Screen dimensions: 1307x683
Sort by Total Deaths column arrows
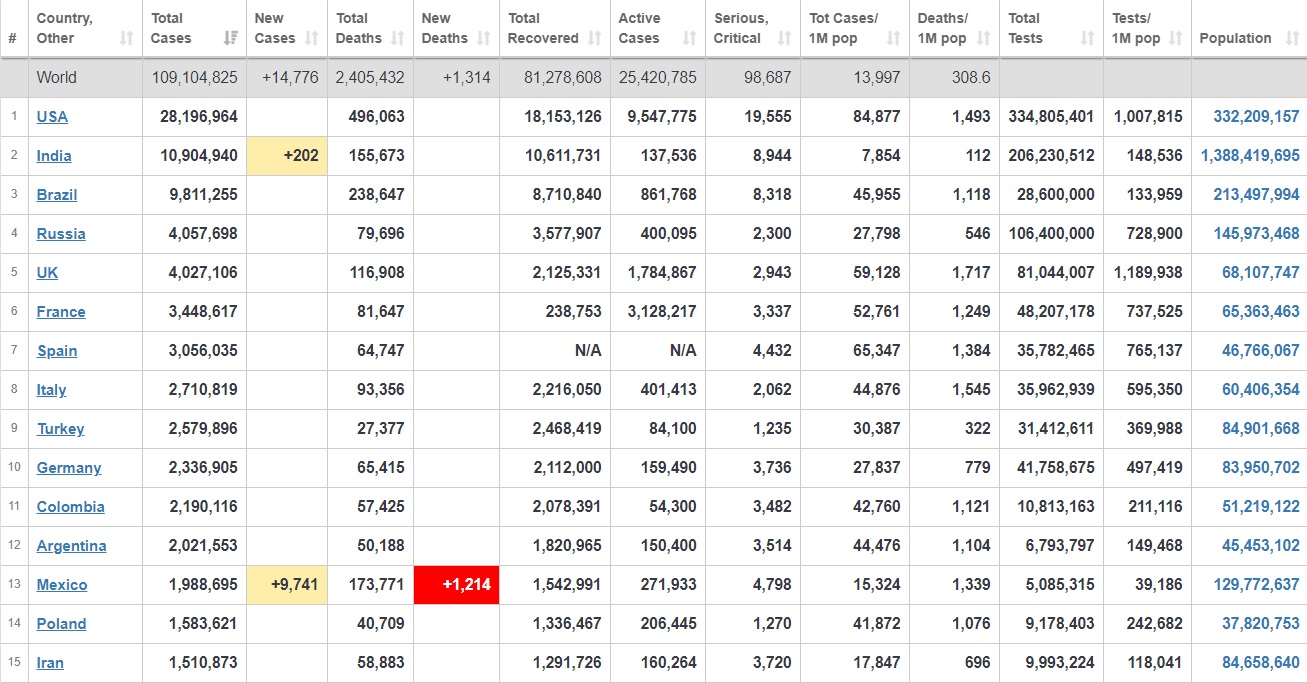pos(398,39)
